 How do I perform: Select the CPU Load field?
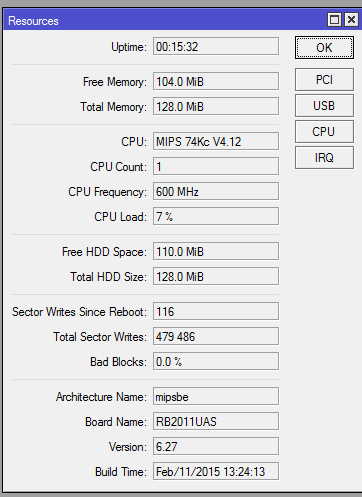click(x=216, y=216)
